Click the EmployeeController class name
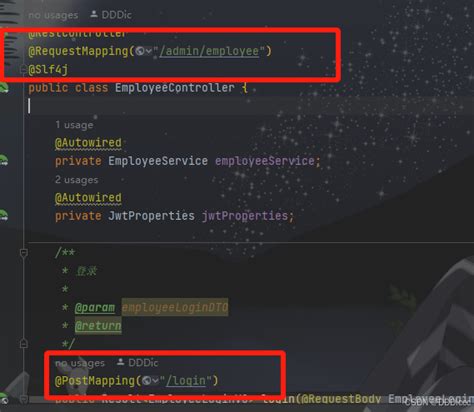 tap(175, 88)
